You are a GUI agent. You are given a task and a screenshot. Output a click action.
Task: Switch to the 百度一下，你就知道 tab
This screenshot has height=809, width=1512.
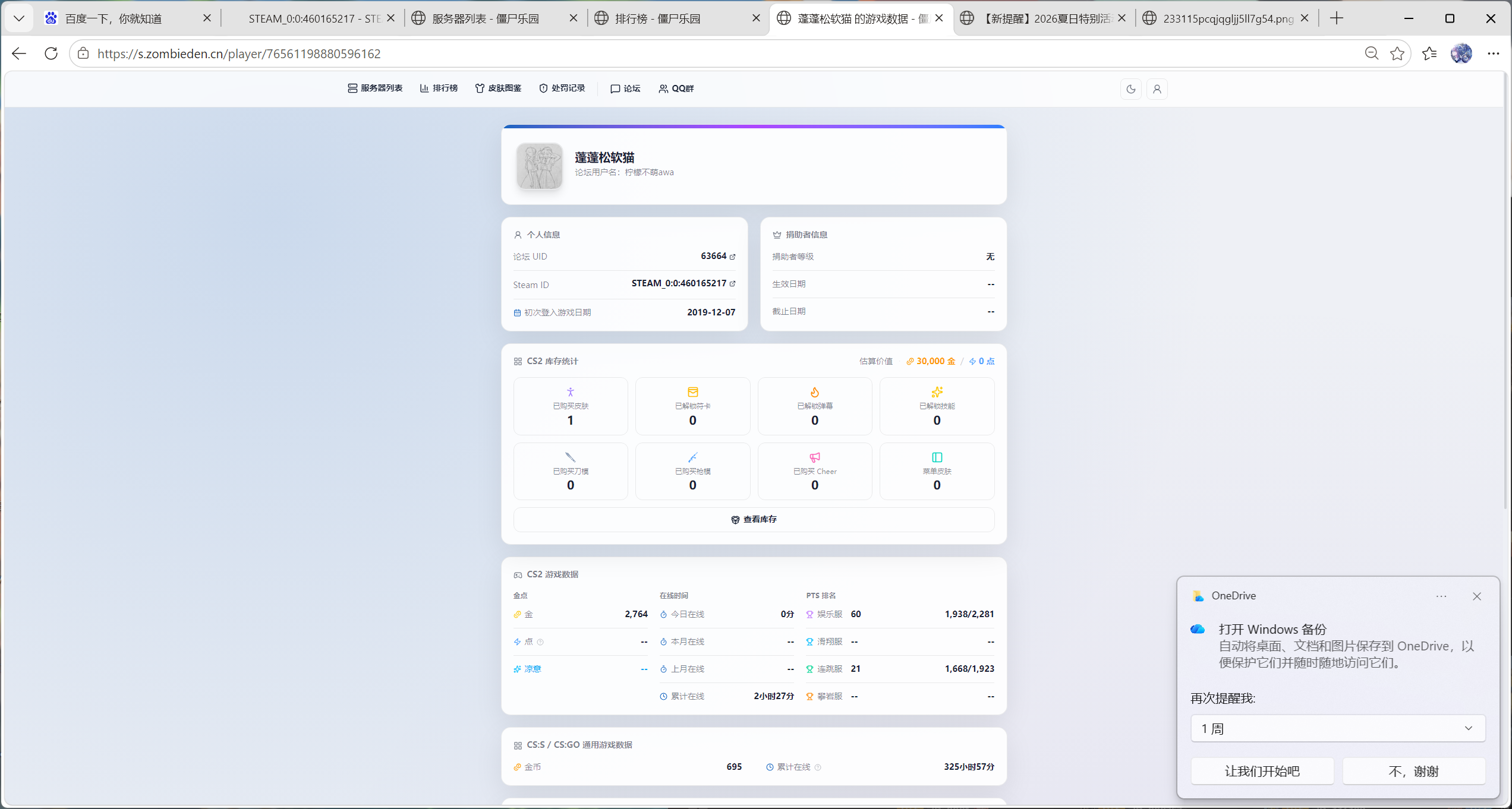click(127, 18)
